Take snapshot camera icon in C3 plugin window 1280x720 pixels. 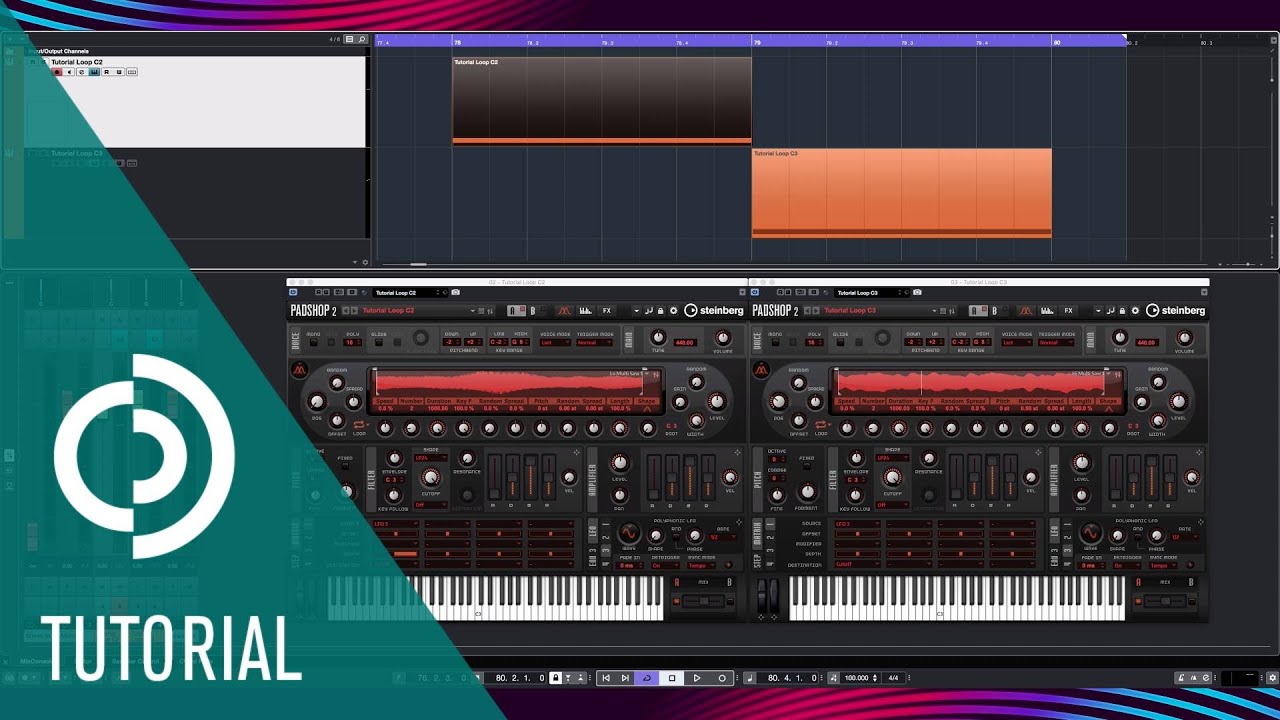[917, 292]
